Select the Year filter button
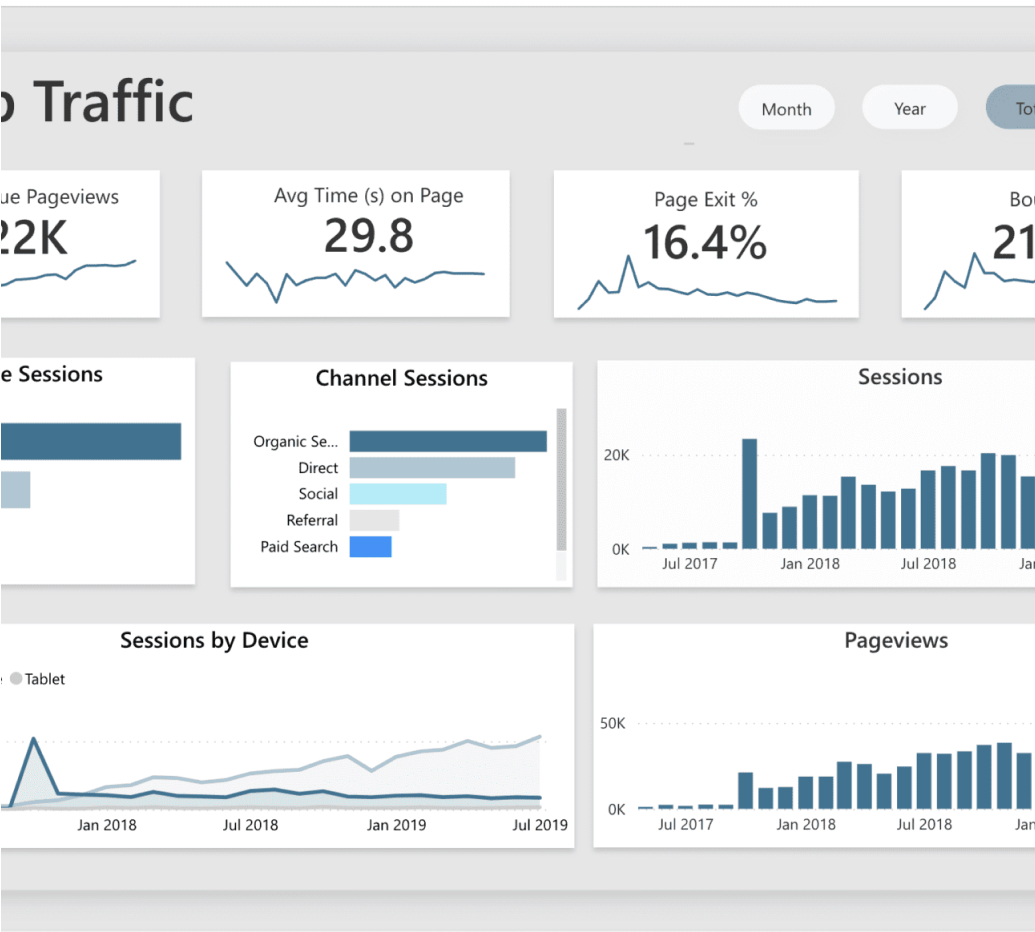Viewport: 1035px width, 932px height. click(909, 108)
